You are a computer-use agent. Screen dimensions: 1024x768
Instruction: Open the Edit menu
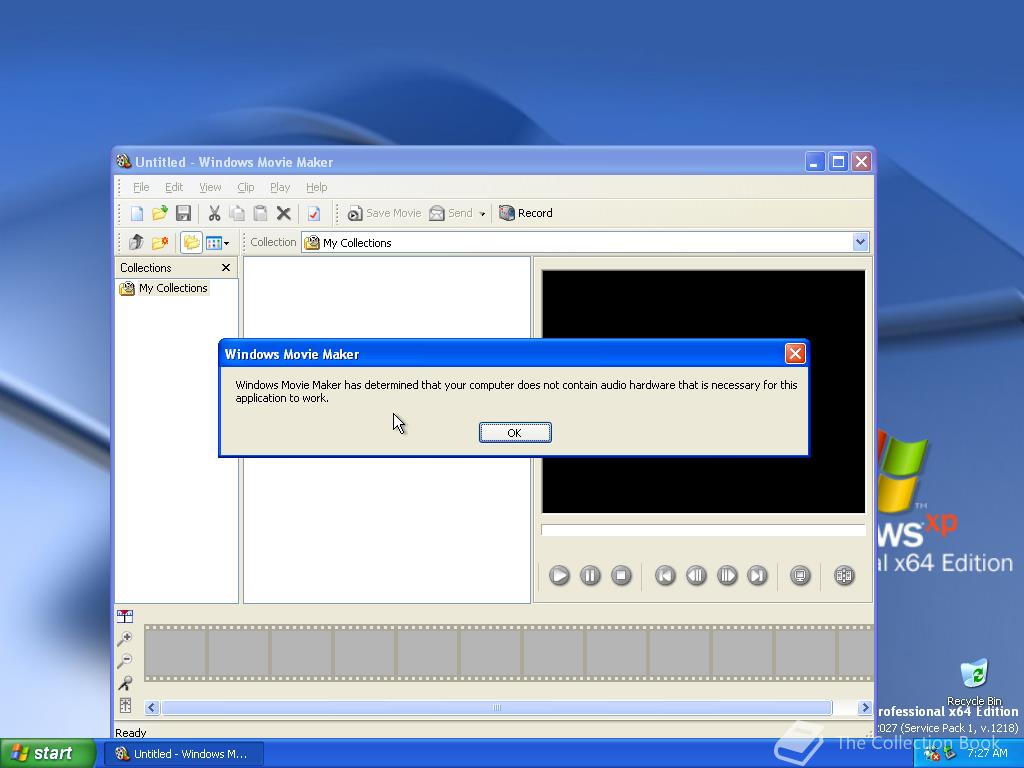point(174,187)
